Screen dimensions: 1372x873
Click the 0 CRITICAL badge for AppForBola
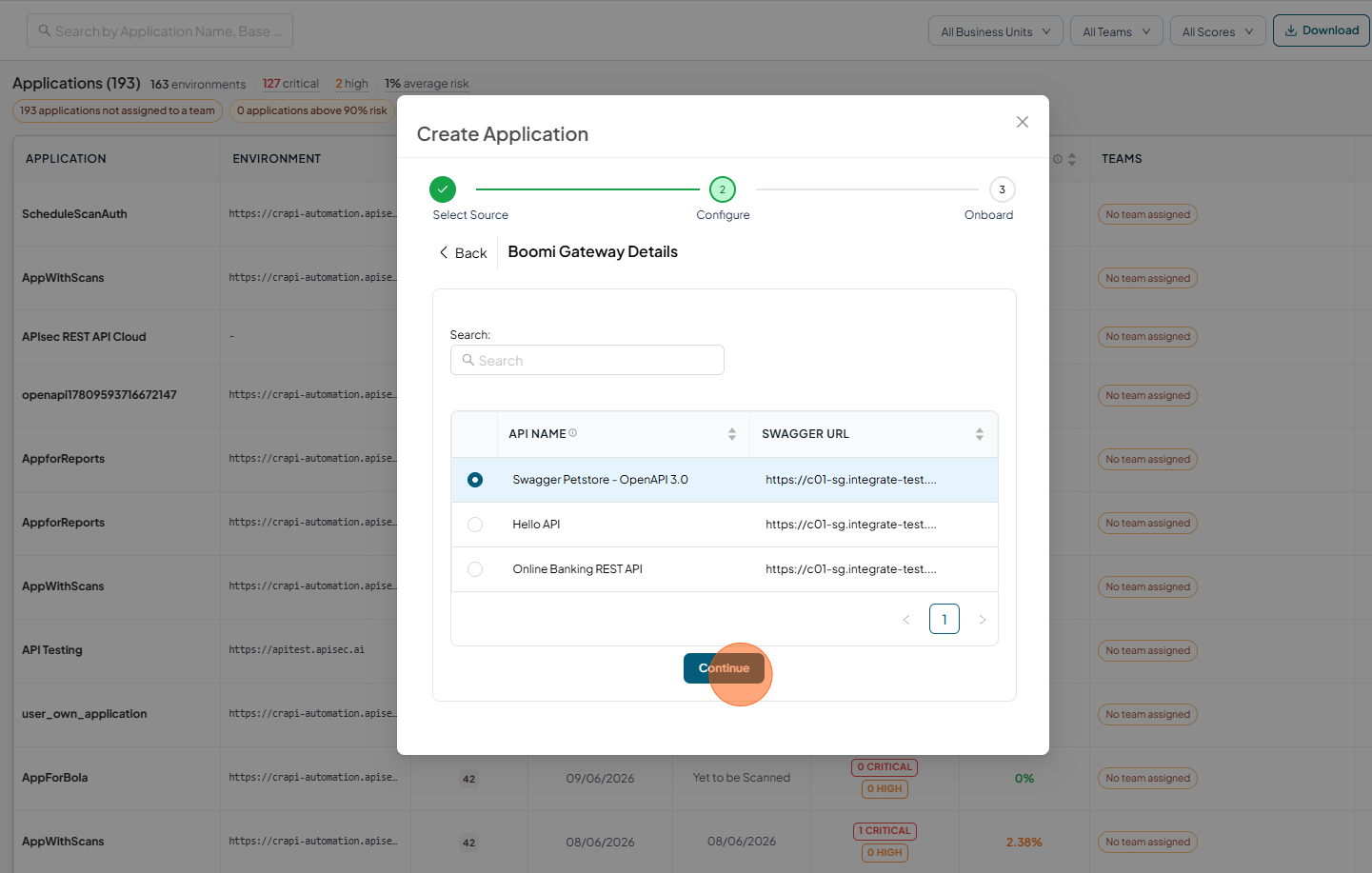tap(885, 767)
